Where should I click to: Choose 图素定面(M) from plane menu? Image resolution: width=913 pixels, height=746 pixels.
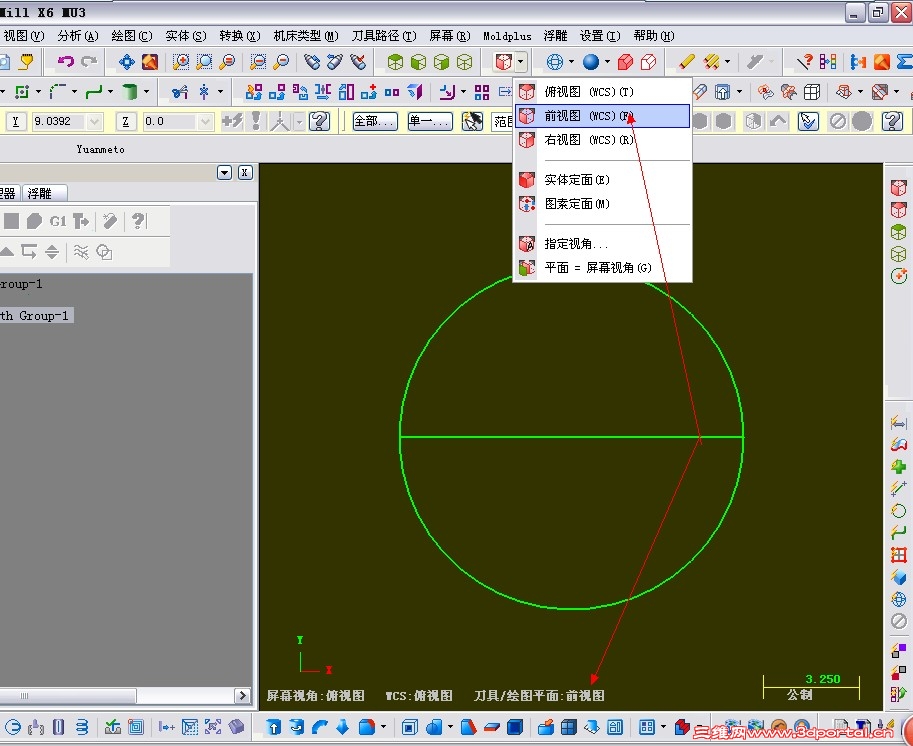(603, 204)
